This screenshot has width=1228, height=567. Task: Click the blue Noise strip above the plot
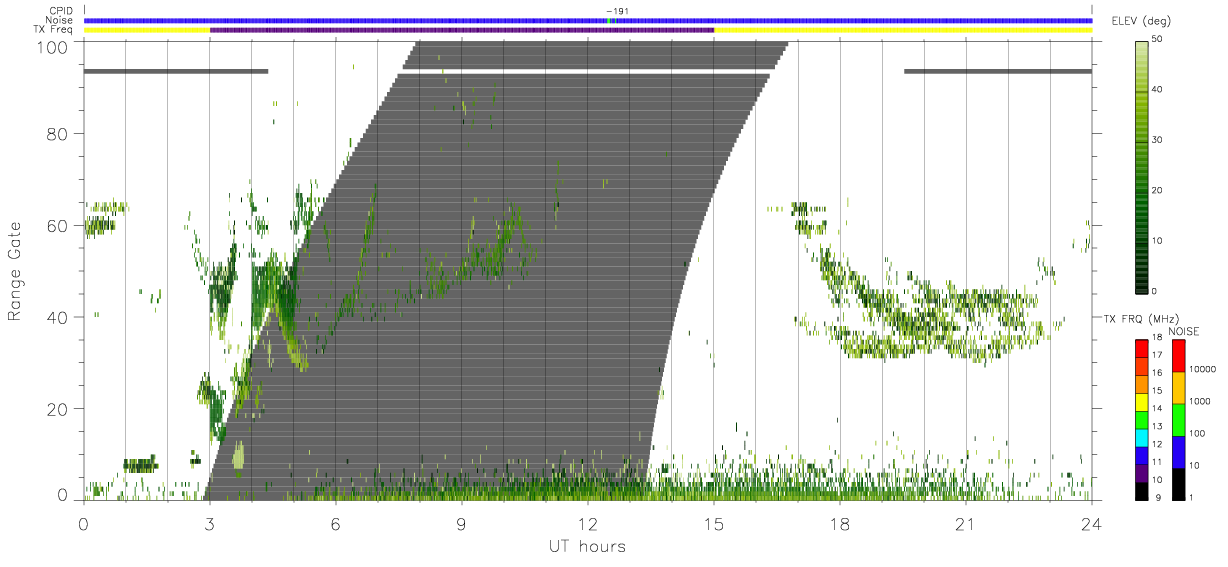click(588, 20)
